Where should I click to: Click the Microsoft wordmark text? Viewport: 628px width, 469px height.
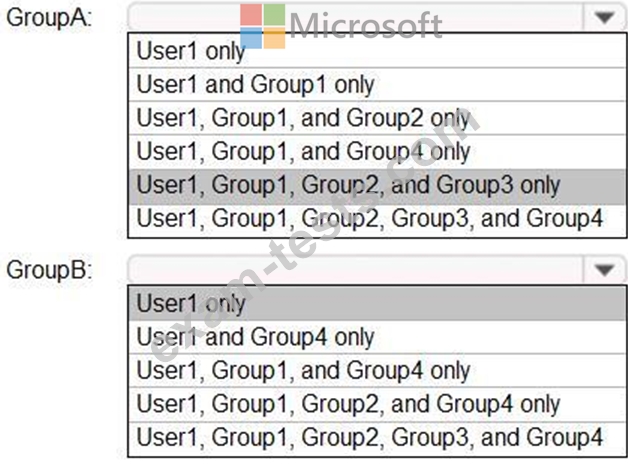tap(365, 24)
